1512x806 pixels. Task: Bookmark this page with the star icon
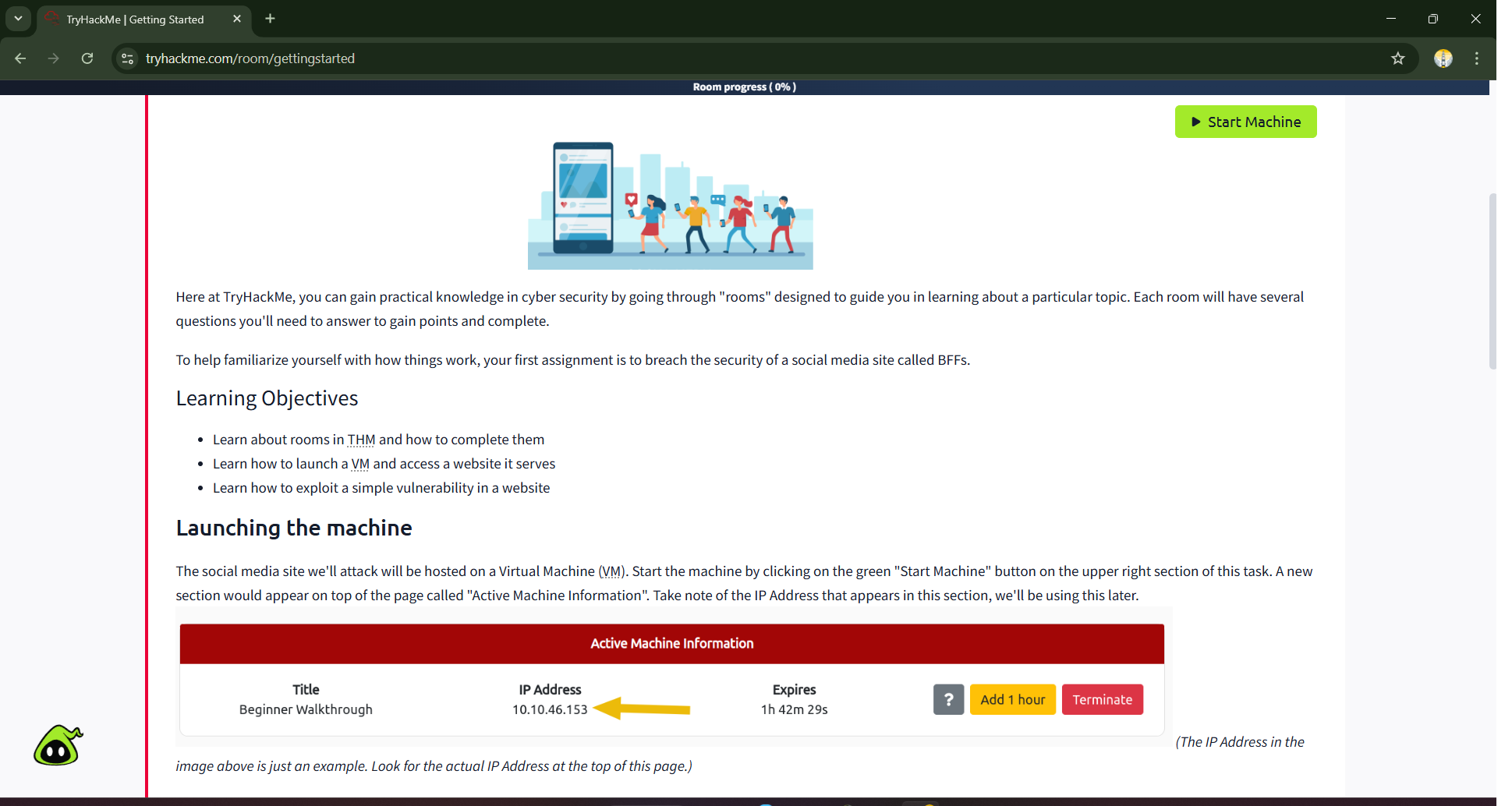[1397, 58]
